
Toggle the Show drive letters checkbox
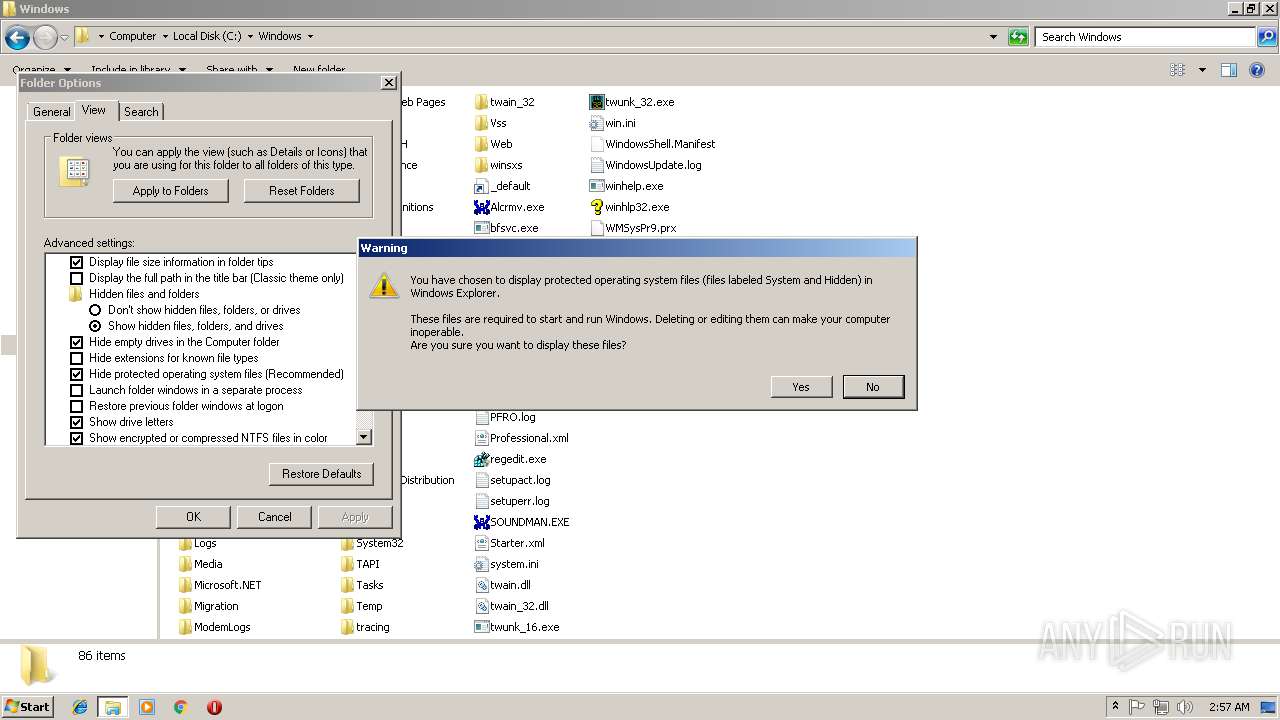(x=76, y=422)
